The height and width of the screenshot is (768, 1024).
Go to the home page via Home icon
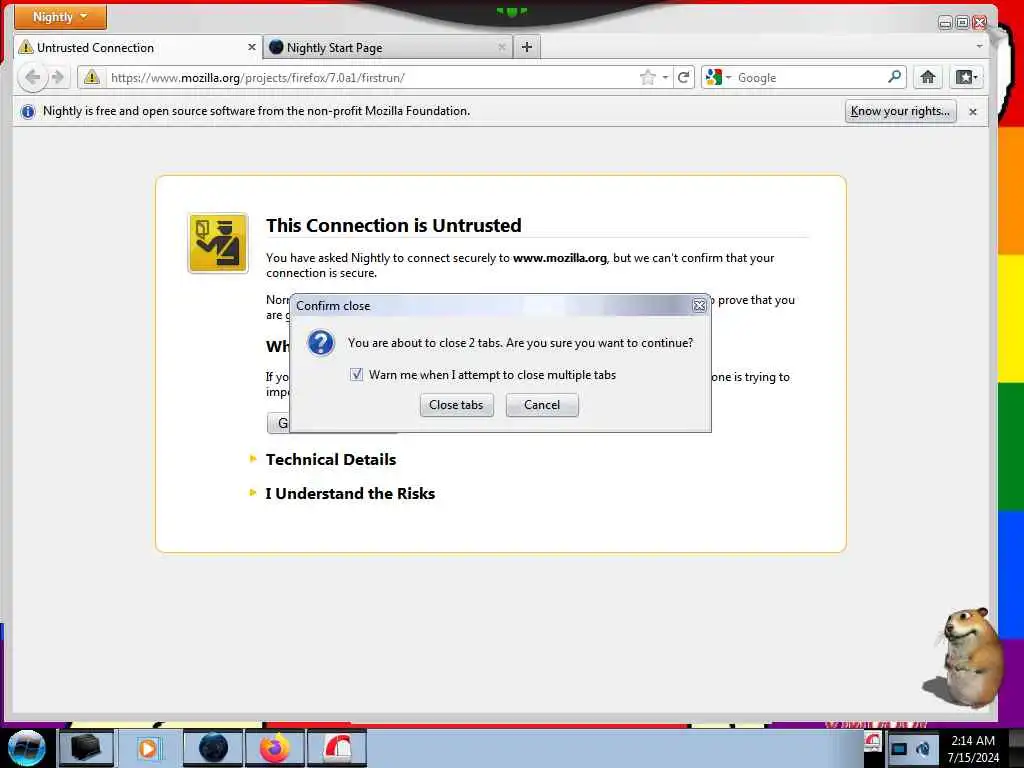tap(927, 78)
